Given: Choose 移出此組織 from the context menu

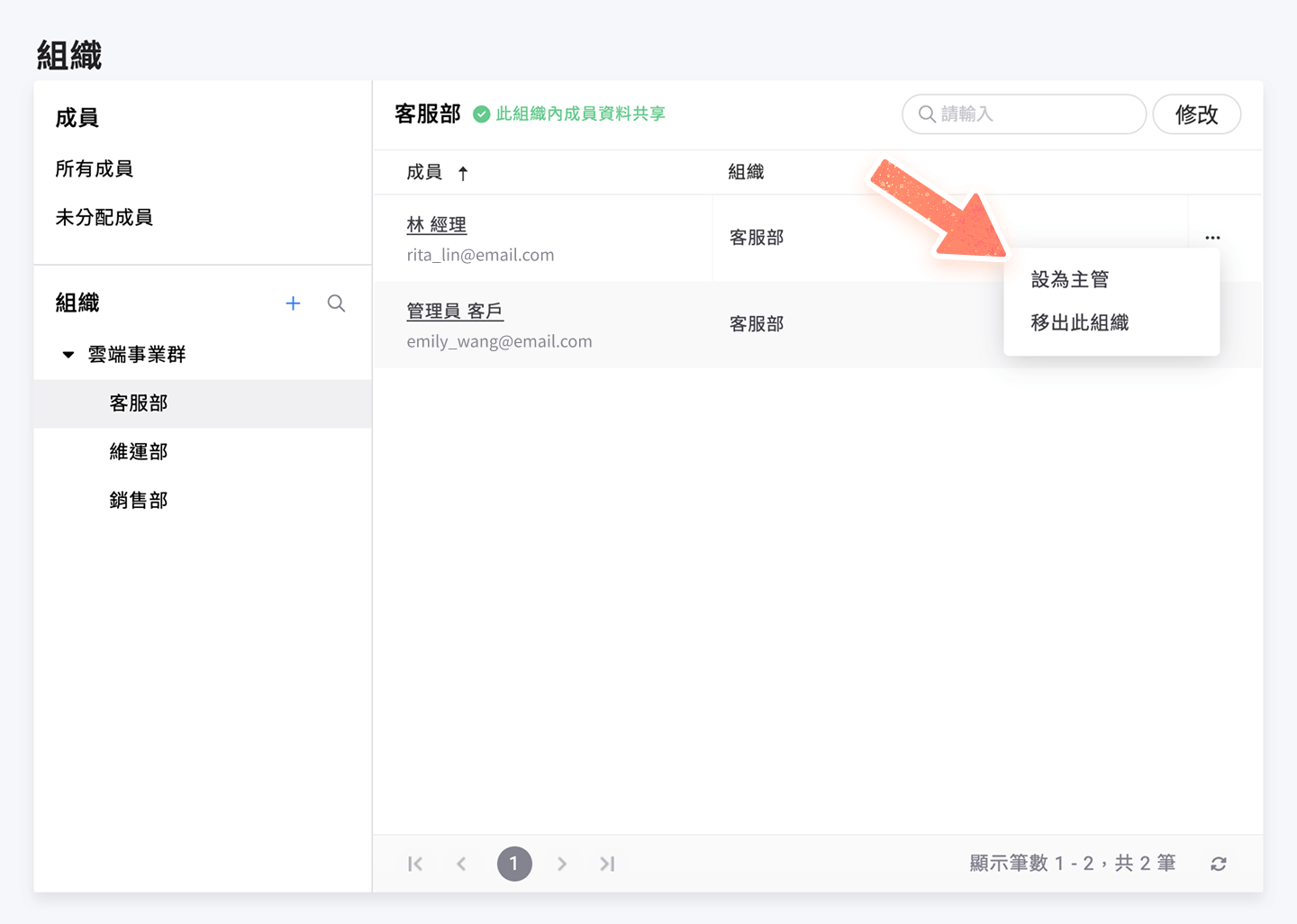Looking at the screenshot, I should 1079,322.
